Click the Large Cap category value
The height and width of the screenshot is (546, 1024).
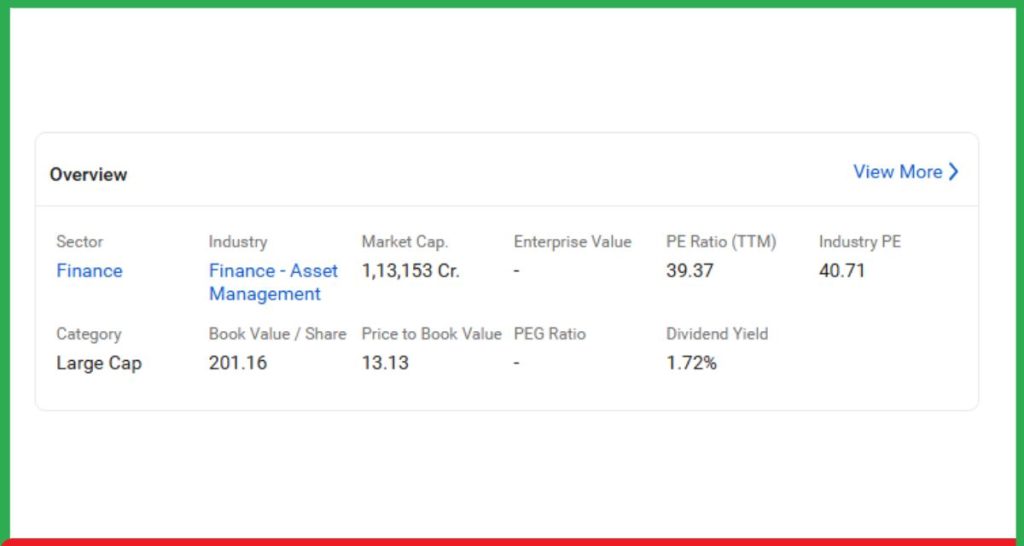click(99, 363)
